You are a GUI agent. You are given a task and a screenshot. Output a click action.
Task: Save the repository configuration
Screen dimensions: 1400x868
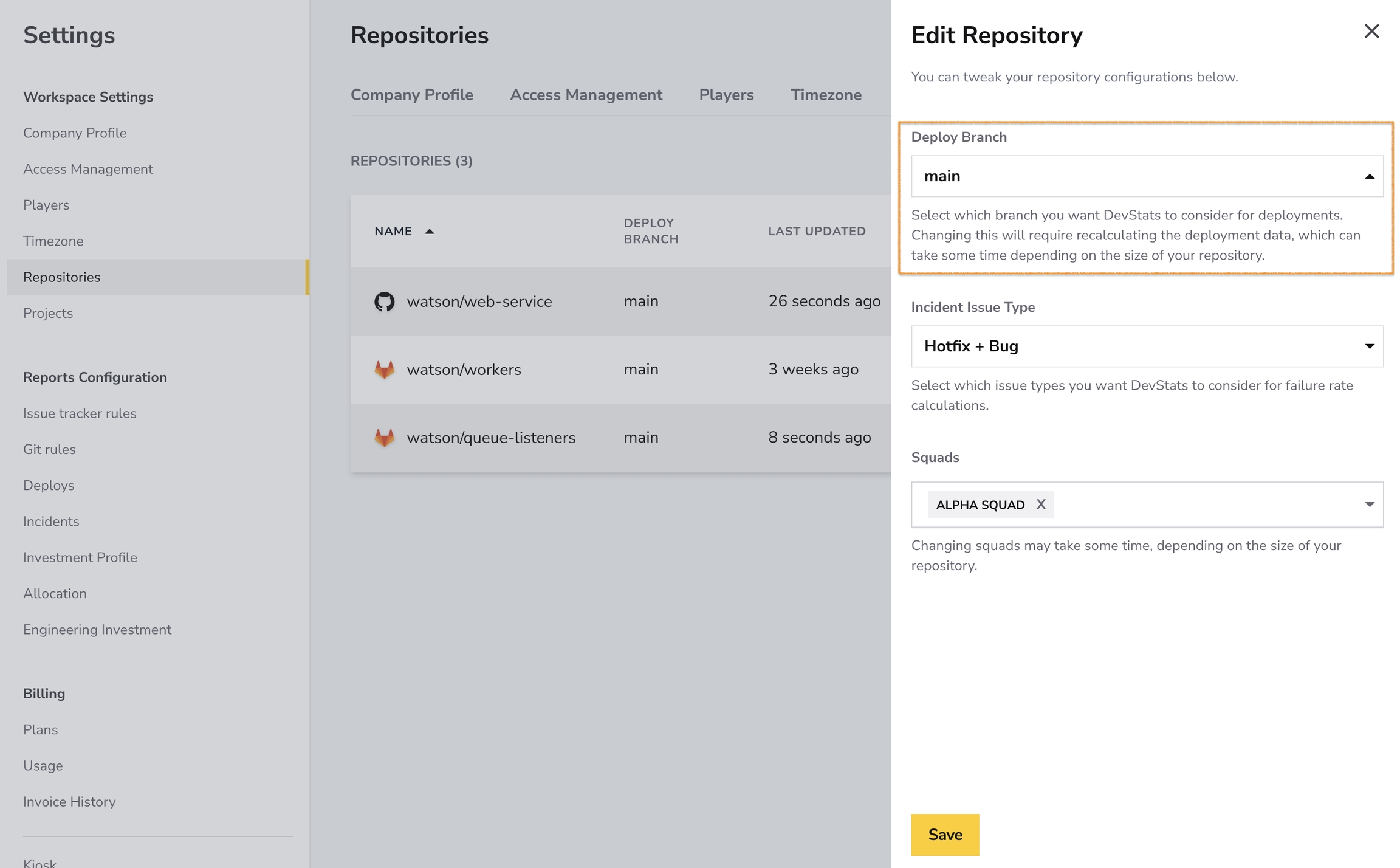click(x=945, y=835)
